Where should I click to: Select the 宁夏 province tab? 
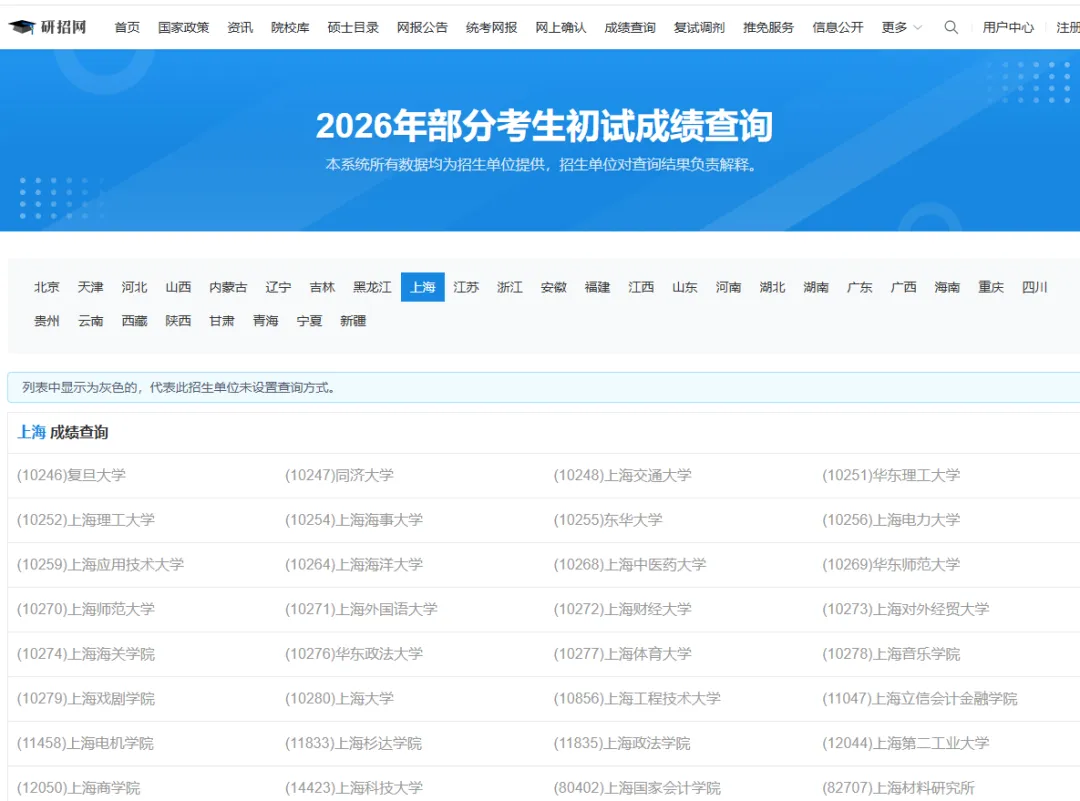pyautogui.click(x=309, y=321)
